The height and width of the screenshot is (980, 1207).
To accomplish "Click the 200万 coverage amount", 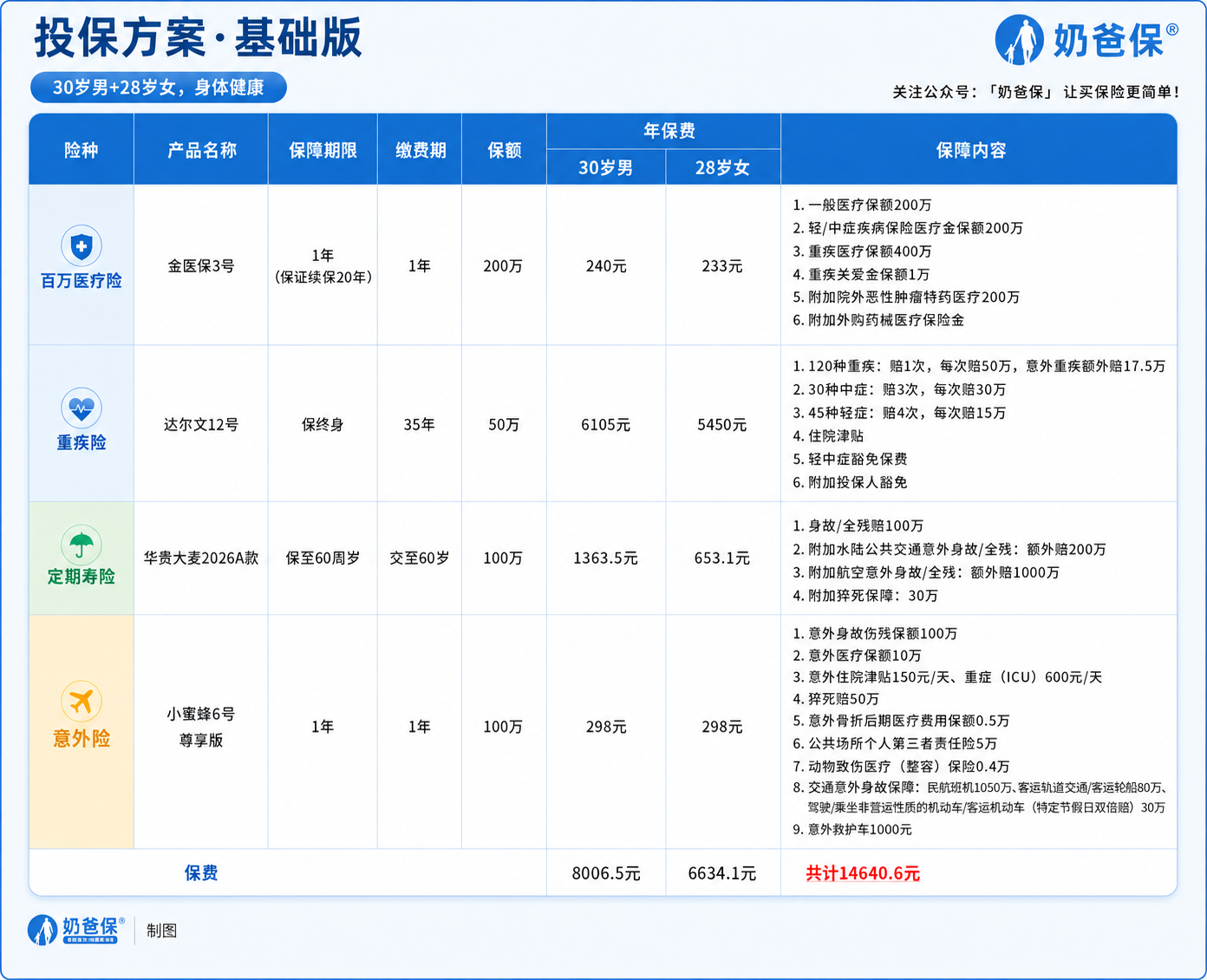I will coord(503,266).
